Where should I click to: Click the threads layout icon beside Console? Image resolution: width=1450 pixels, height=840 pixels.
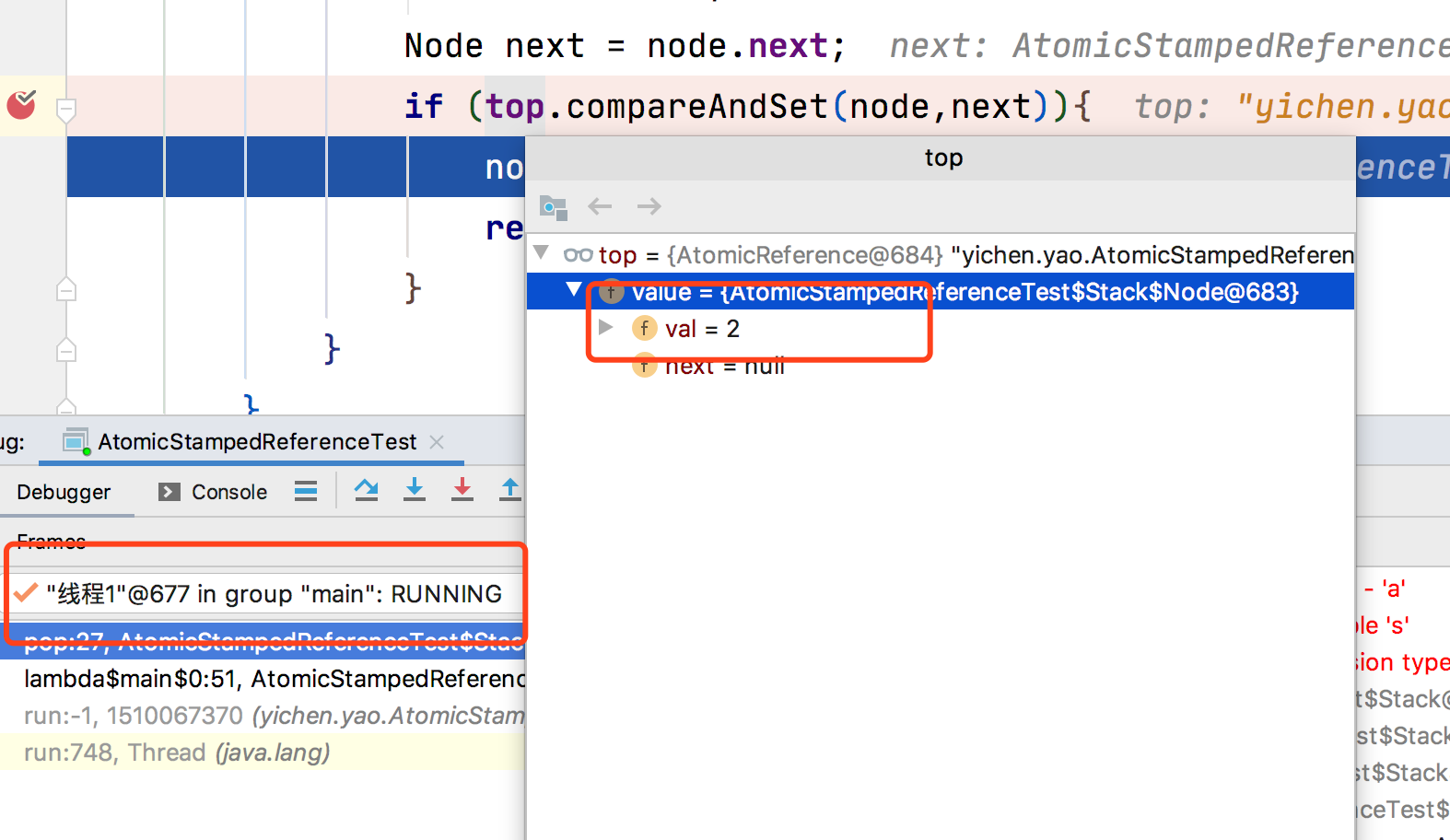pos(306,491)
